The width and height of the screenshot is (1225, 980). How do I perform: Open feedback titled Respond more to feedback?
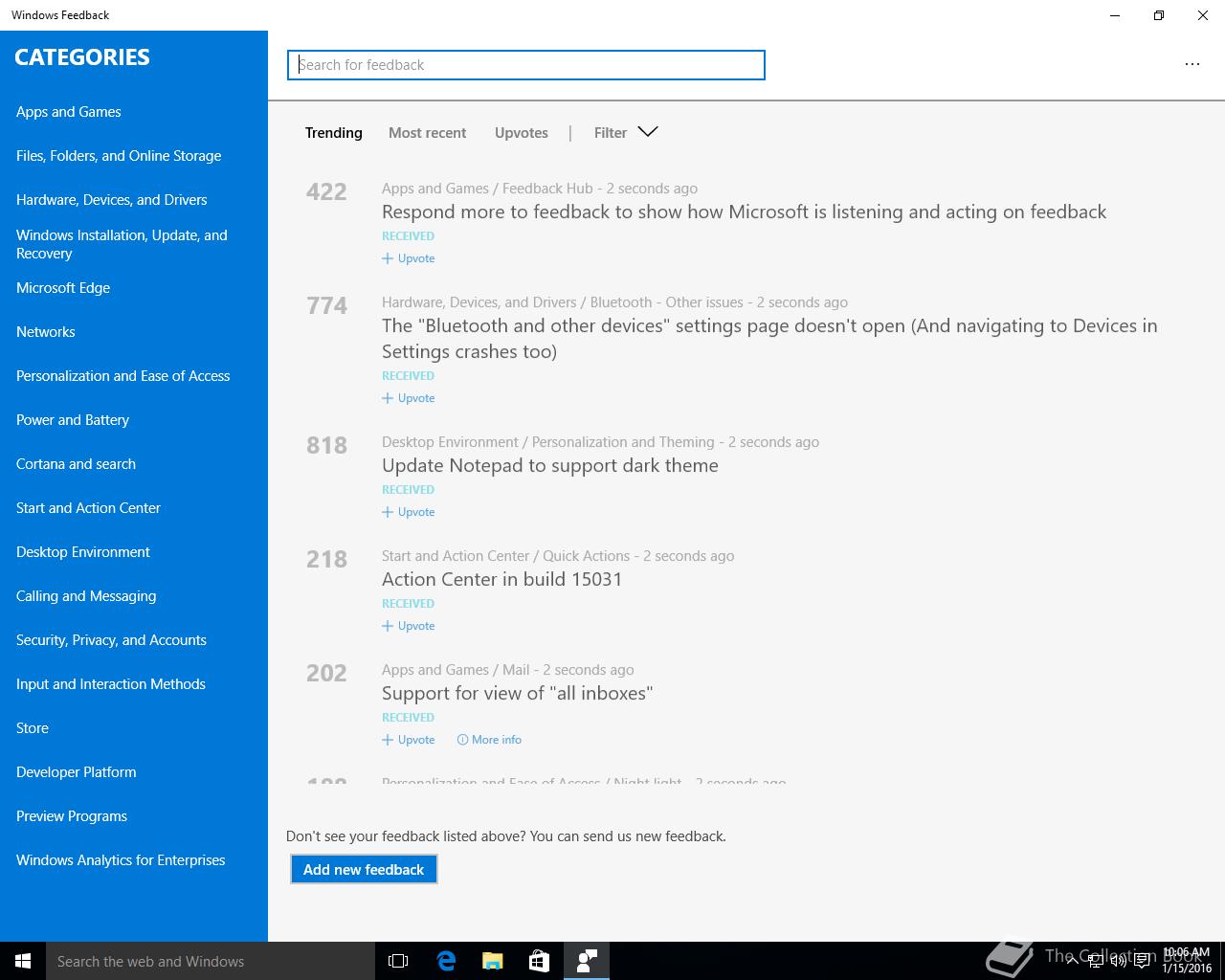744,212
